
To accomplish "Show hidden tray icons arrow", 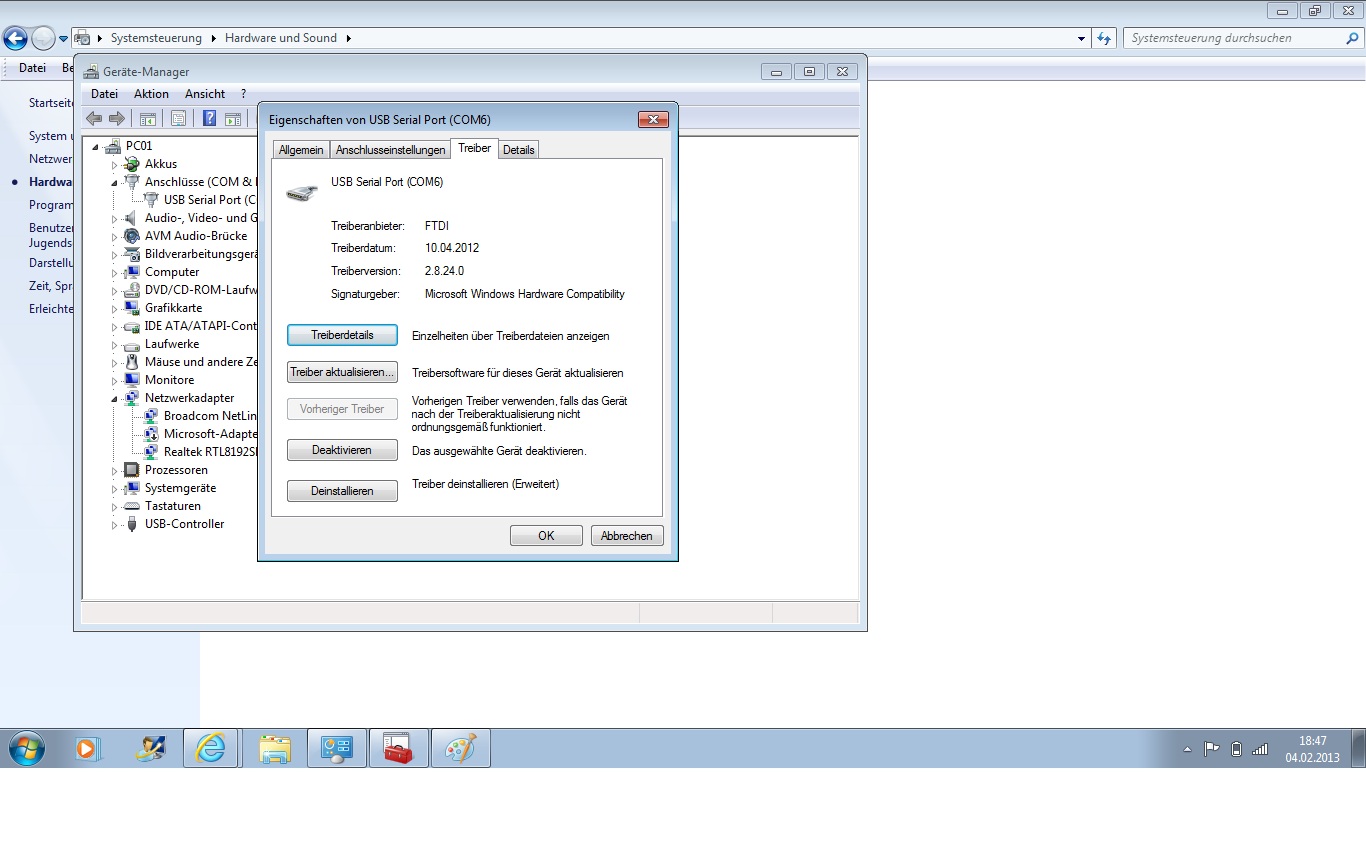I will click(1187, 749).
